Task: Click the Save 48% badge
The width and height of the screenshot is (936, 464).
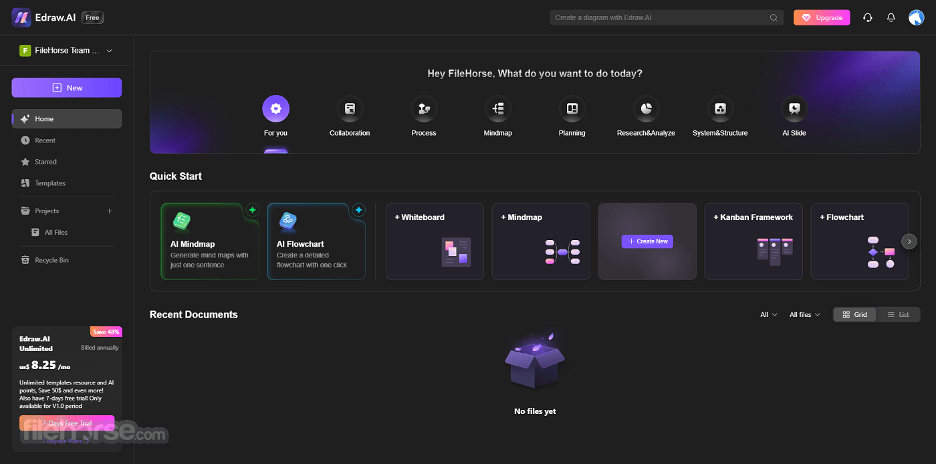Action: [x=106, y=331]
